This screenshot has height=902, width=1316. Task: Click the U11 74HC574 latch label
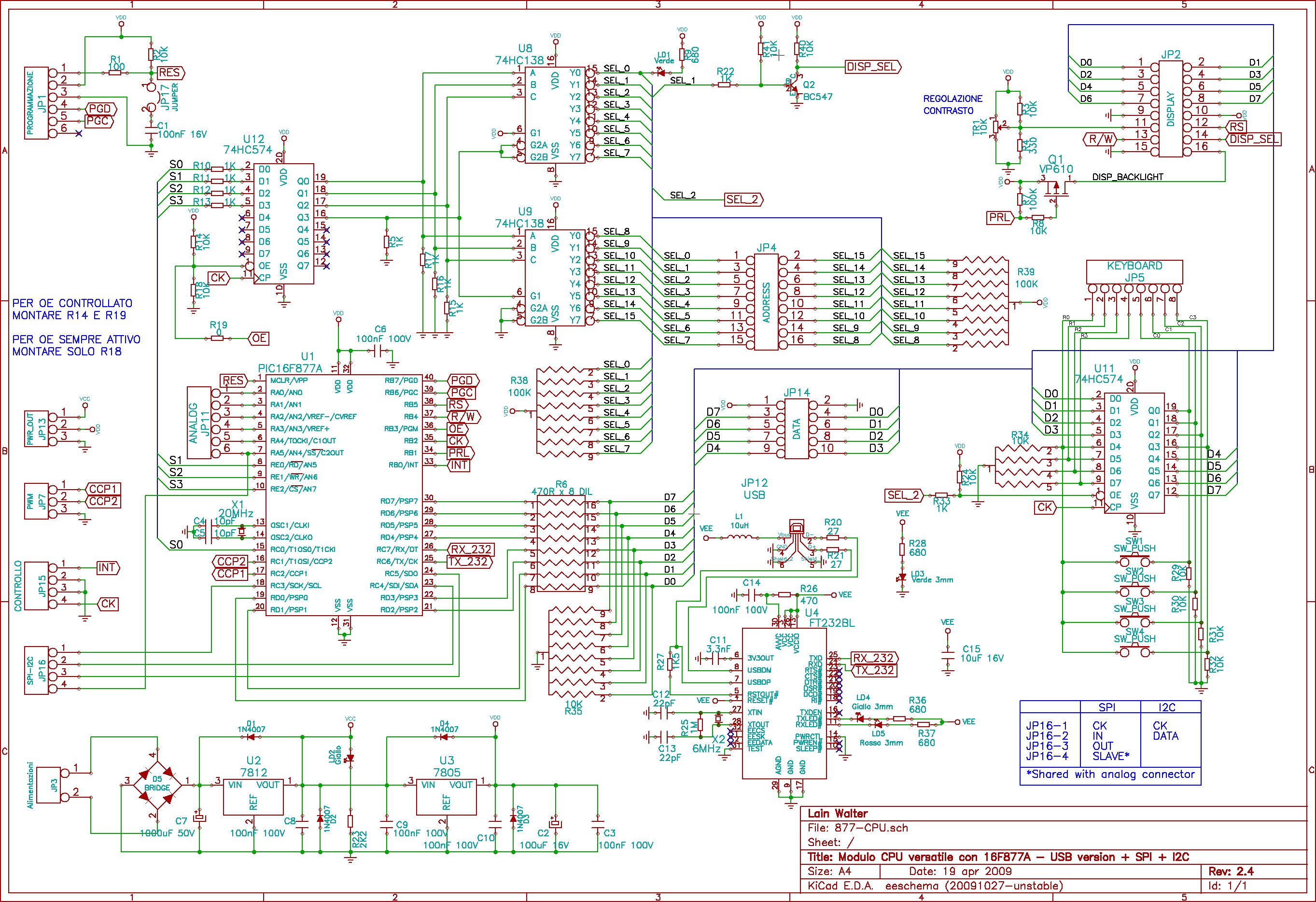[x=1099, y=374]
